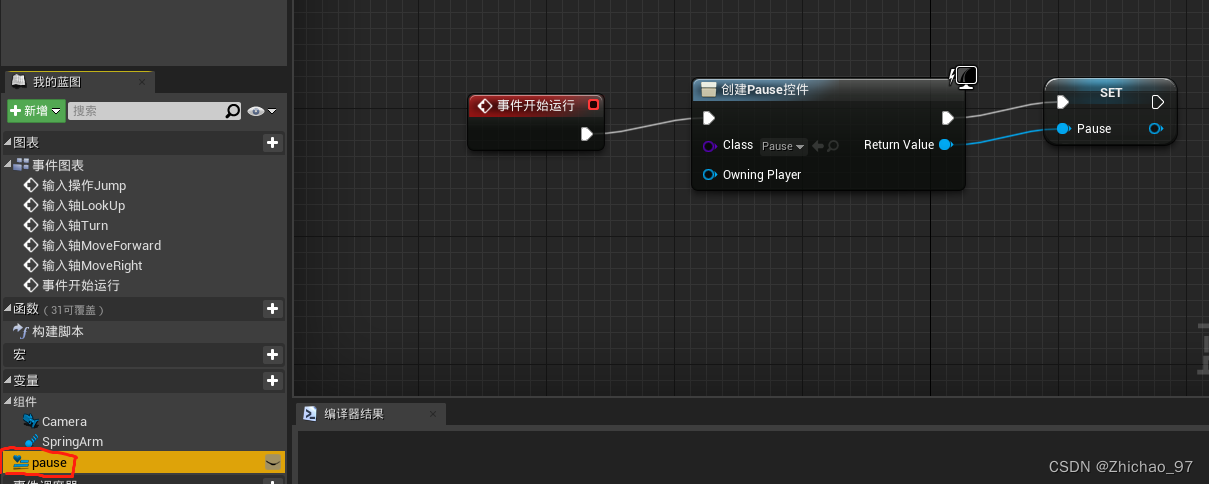This screenshot has width=1209, height=484.
Task: Collapse the 函数 section
Action: tap(7, 309)
